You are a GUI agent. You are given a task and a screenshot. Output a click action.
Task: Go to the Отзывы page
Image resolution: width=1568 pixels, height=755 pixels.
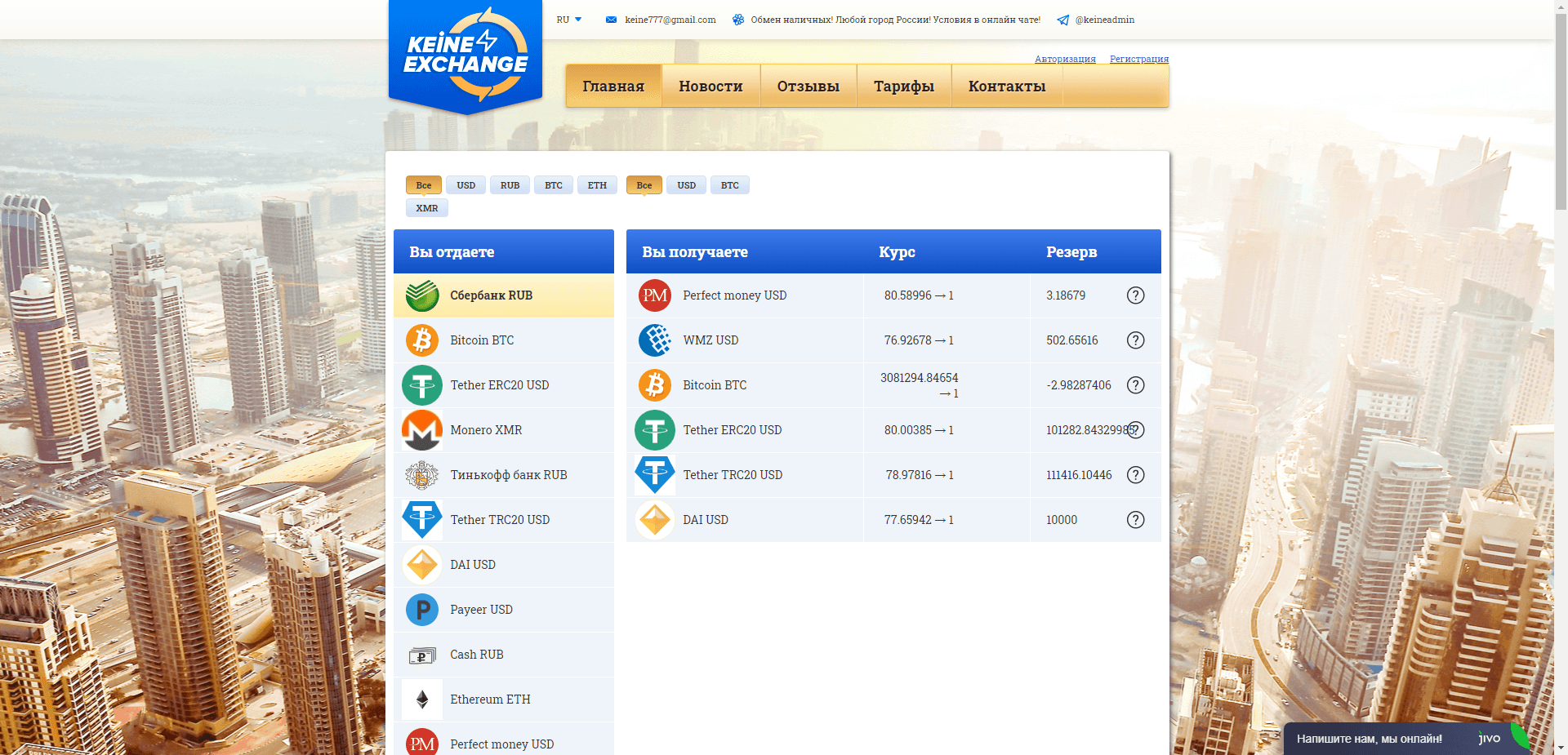pyautogui.click(x=808, y=87)
